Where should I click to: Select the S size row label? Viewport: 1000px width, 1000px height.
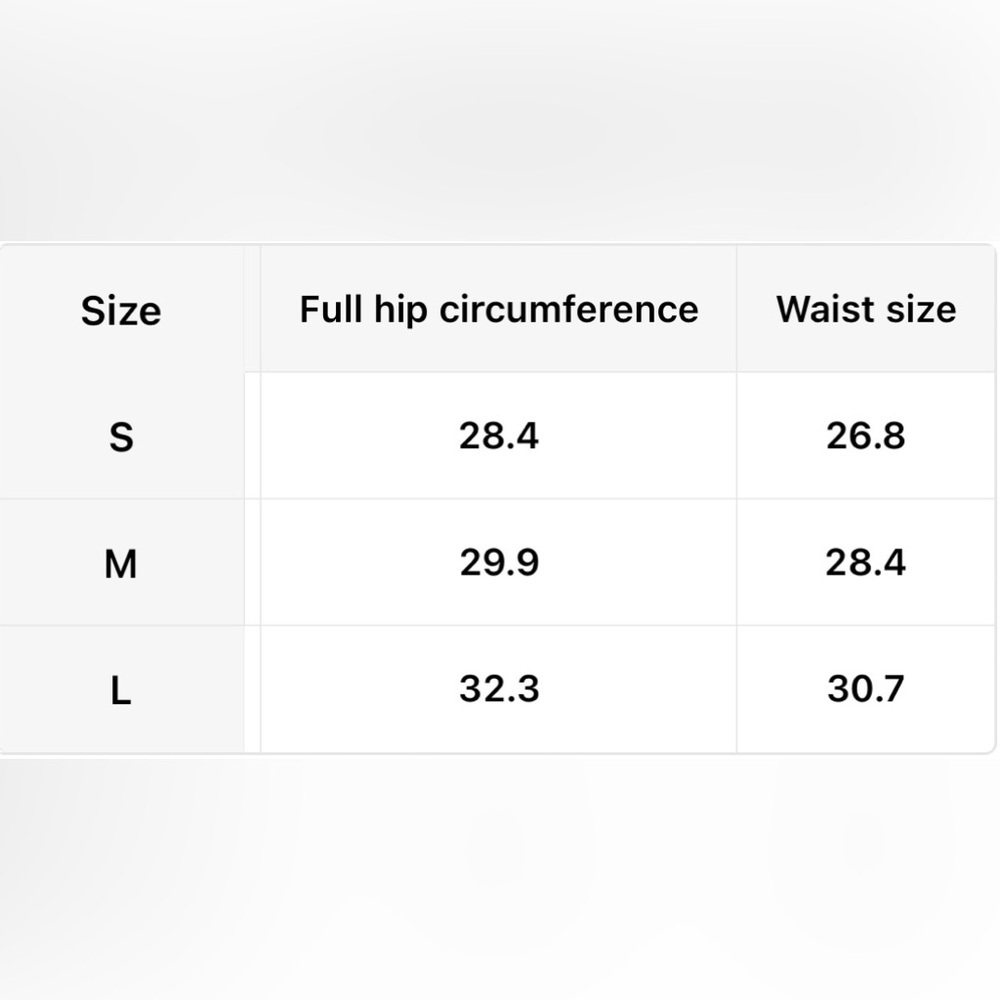(121, 438)
